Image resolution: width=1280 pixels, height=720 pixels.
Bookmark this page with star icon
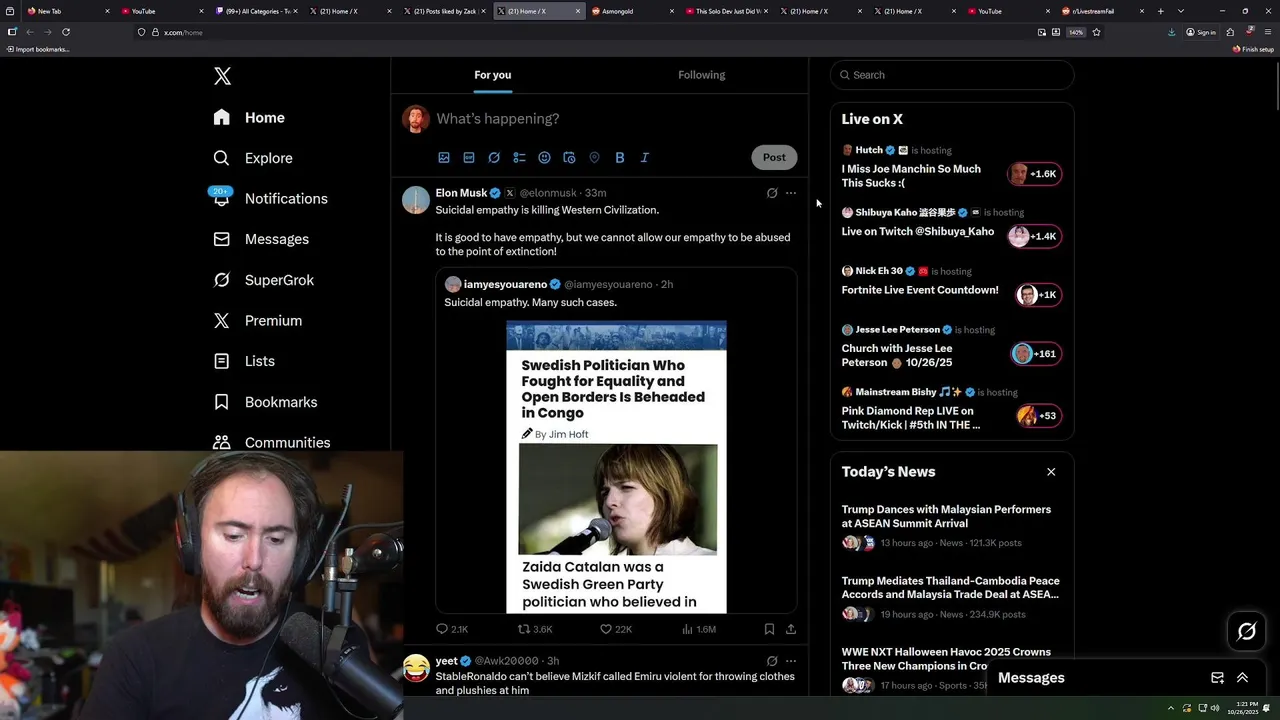(1096, 32)
